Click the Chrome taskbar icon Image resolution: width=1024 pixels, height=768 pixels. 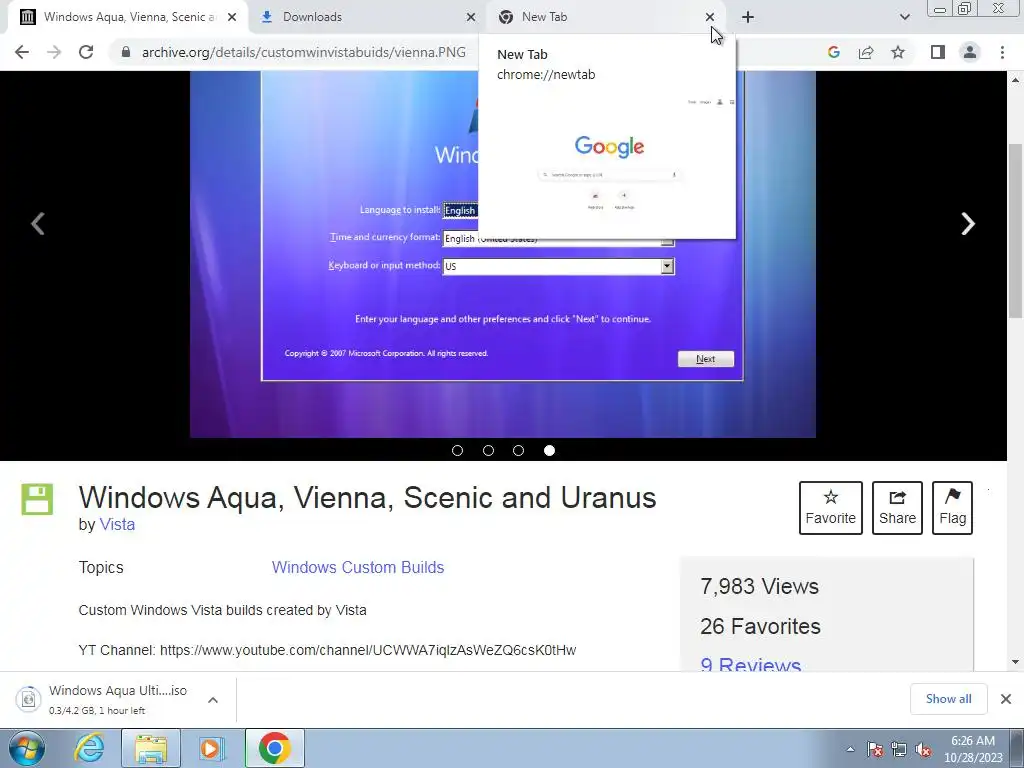pos(274,748)
